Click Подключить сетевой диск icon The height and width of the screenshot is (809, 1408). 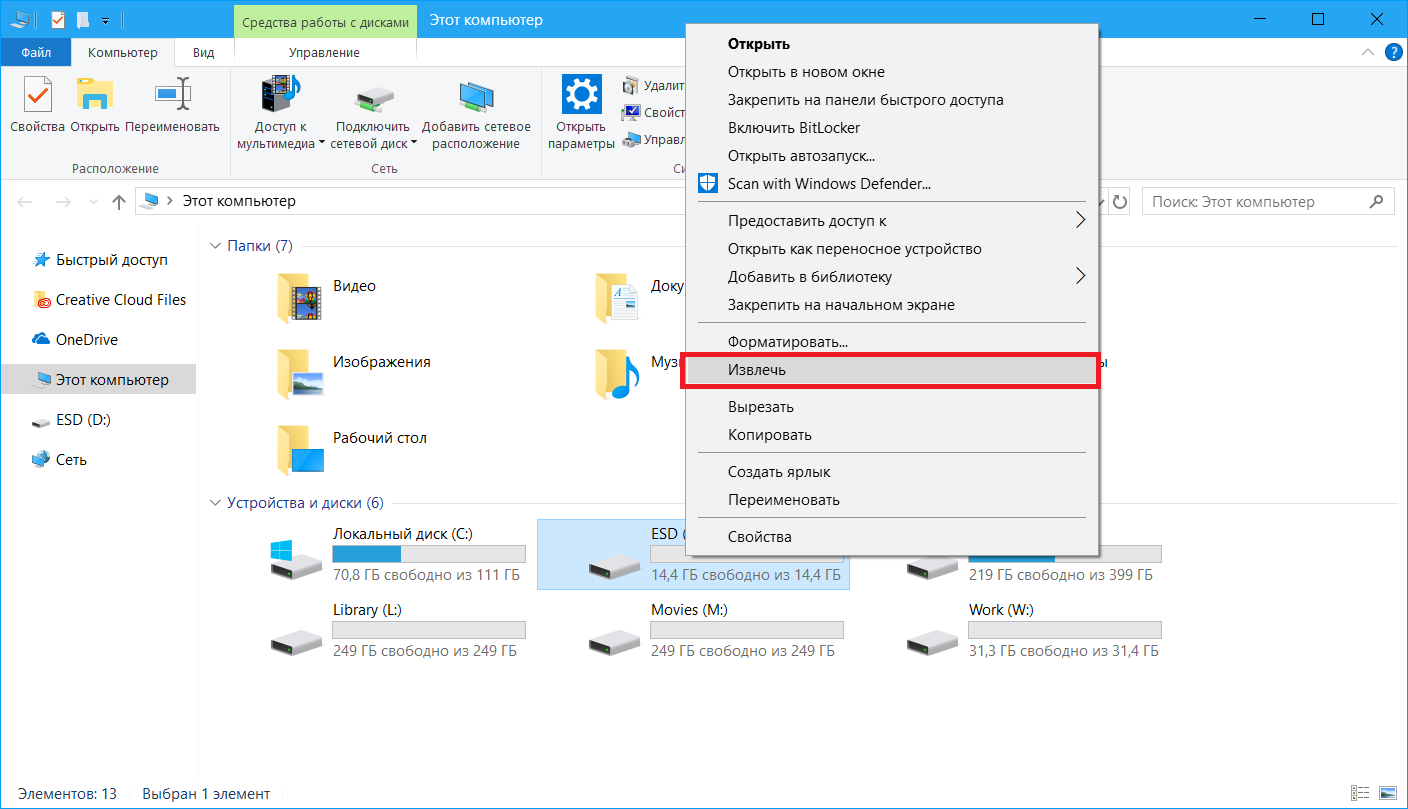[373, 98]
